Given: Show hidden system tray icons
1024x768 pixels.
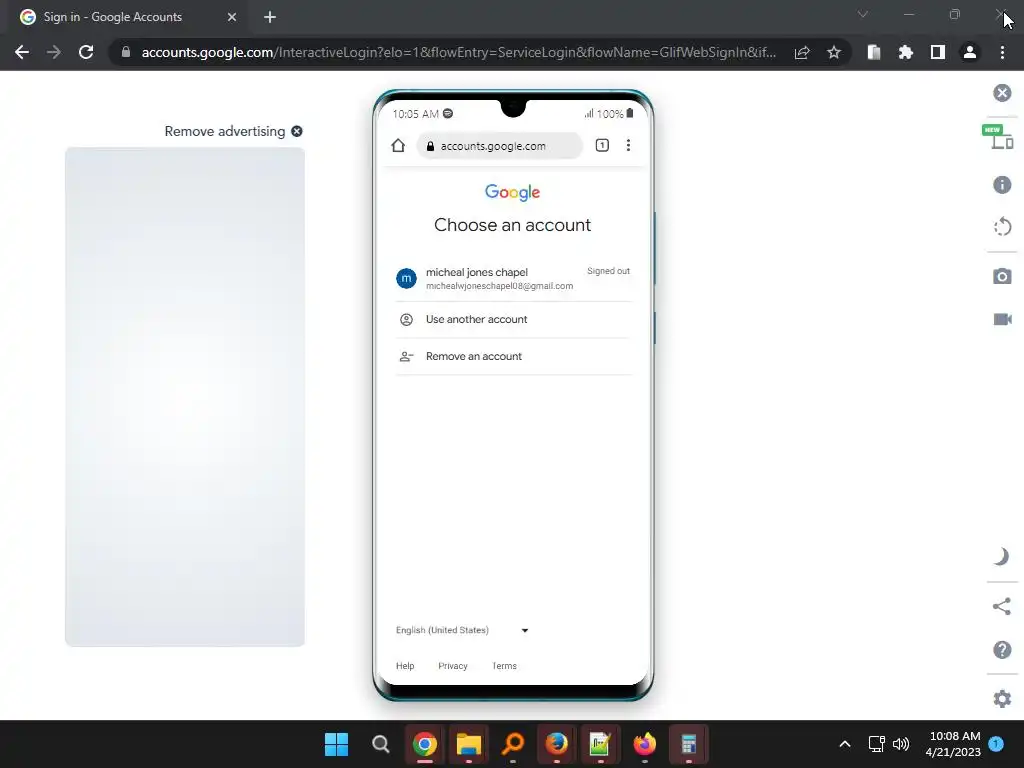Looking at the screenshot, I should point(844,744).
